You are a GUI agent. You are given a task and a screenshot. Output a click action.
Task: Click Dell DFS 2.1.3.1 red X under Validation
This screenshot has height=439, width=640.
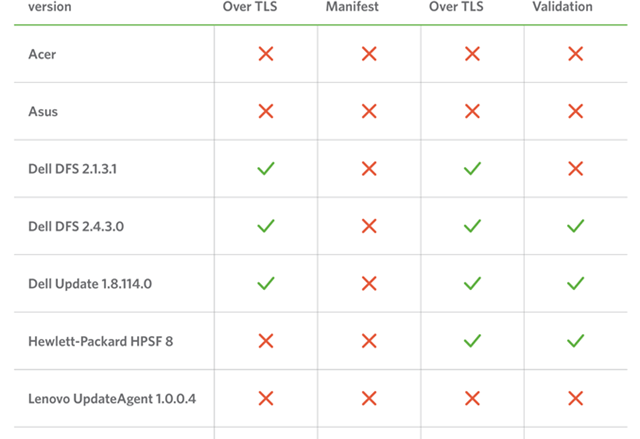point(576,169)
